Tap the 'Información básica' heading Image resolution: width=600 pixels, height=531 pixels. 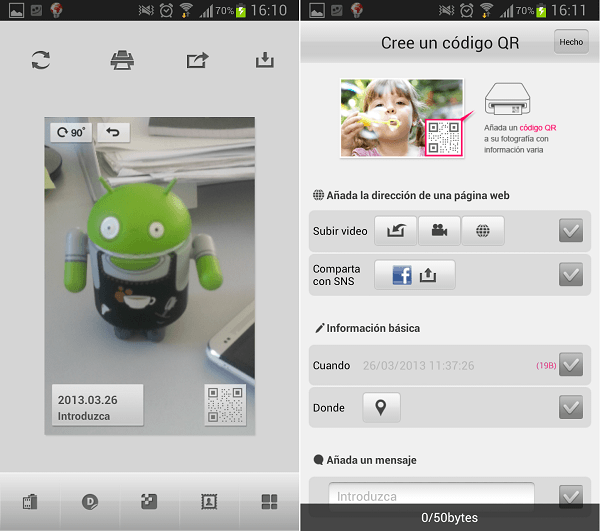click(x=373, y=328)
